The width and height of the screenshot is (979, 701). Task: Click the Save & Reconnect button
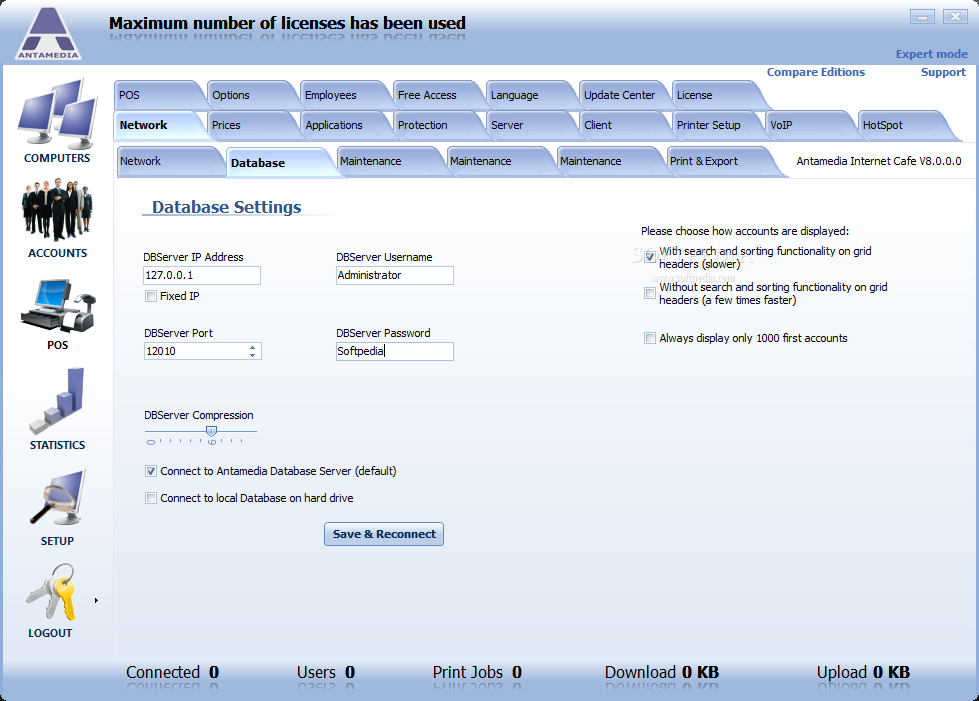coord(384,534)
